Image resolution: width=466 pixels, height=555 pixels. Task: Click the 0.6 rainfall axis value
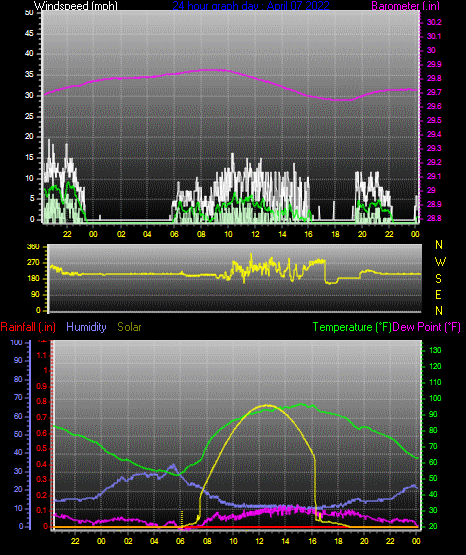[x=42, y=433]
